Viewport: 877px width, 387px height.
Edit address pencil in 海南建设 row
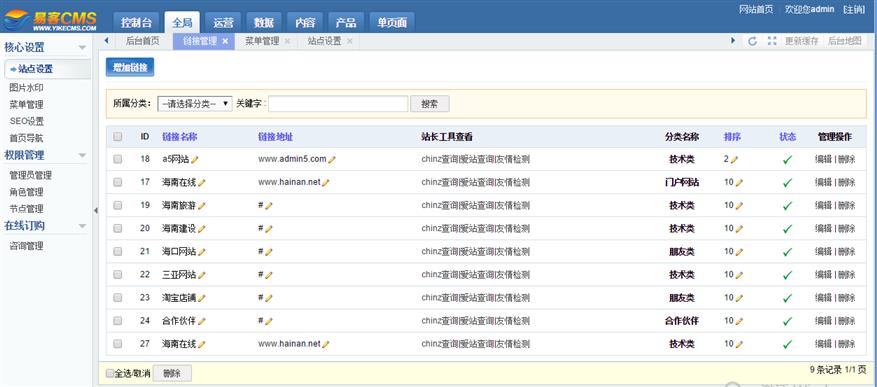(x=268, y=229)
